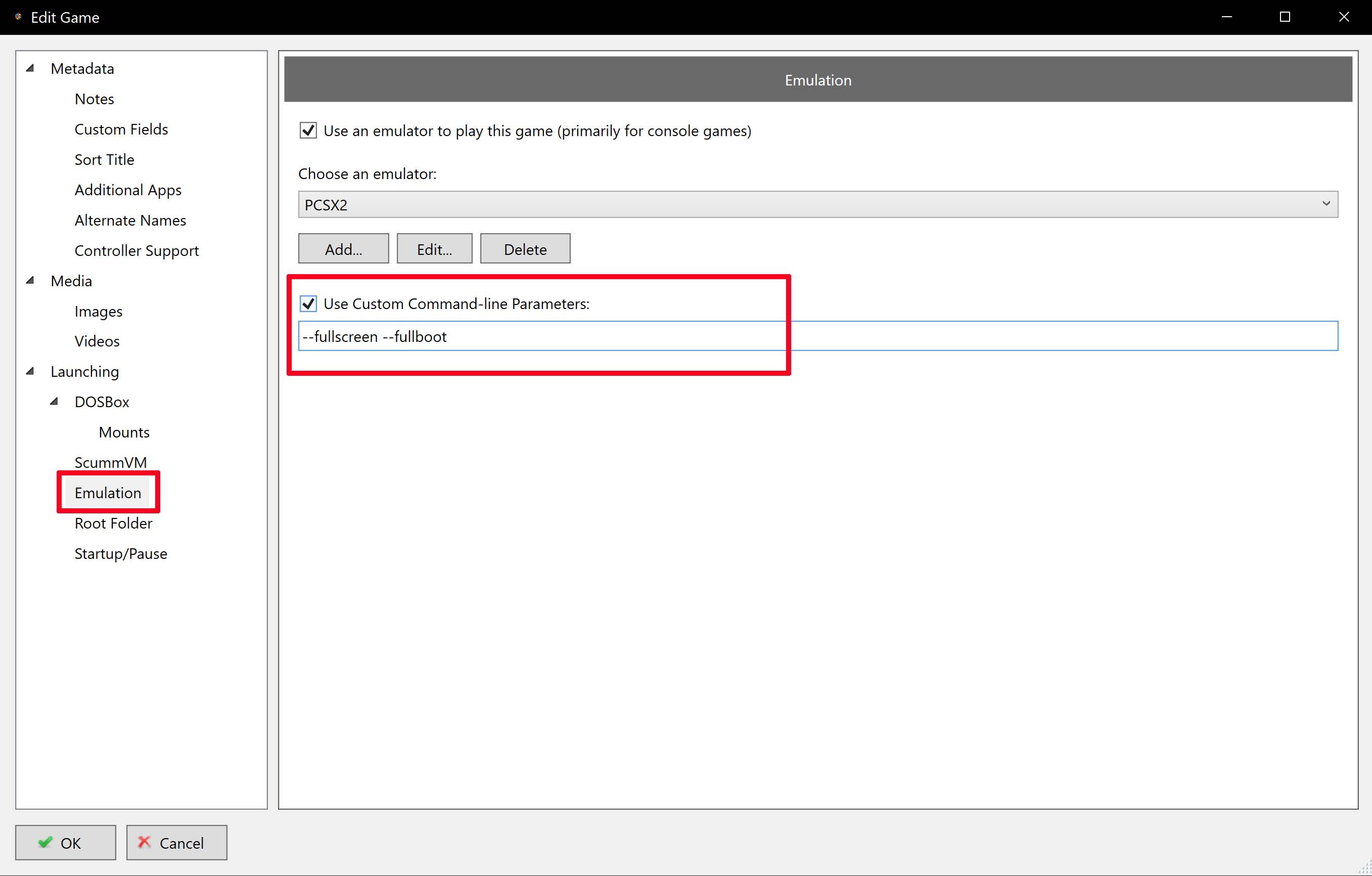Select Notes in the sidebar
Screen dimensions: 1372x876
(x=94, y=99)
